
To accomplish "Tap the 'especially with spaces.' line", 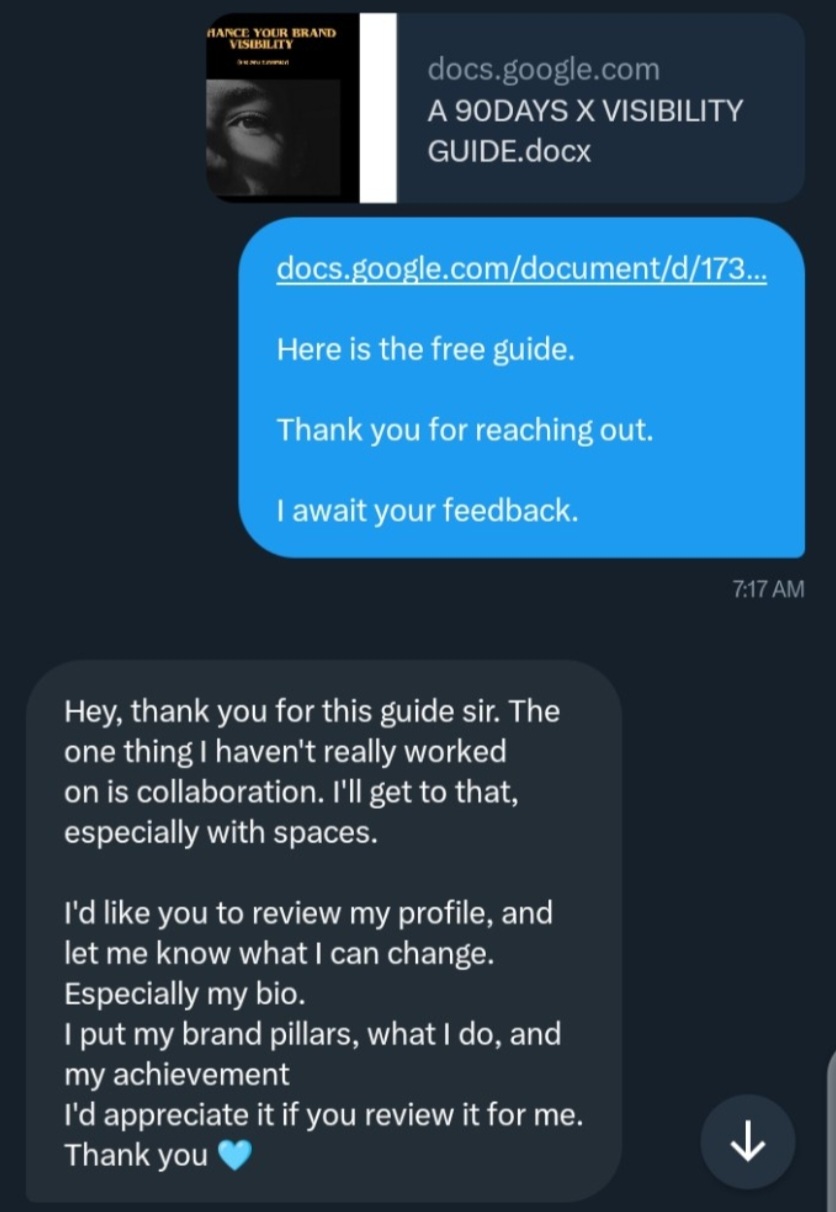I will coord(221,833).
